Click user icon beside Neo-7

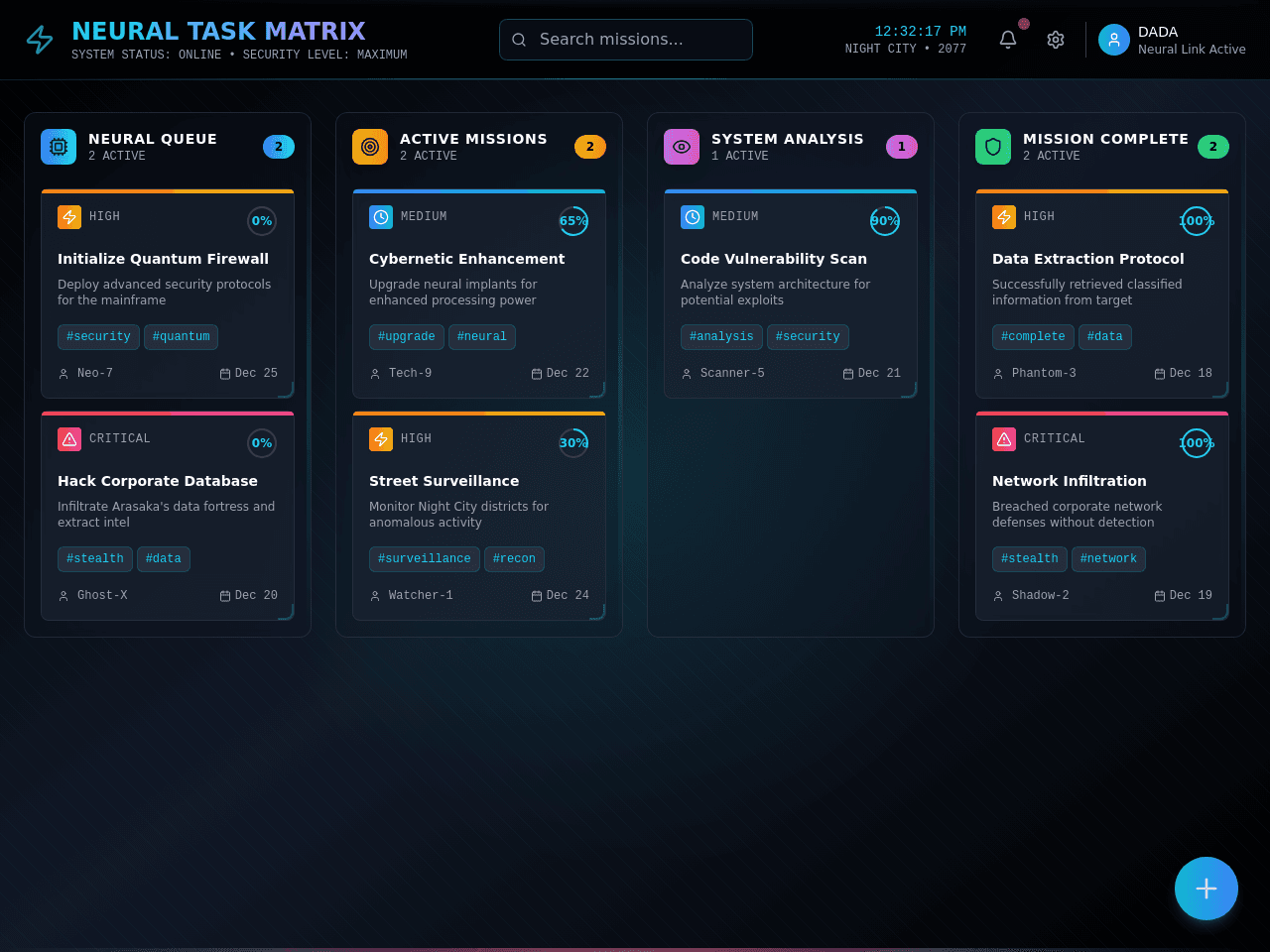(63, 374)
